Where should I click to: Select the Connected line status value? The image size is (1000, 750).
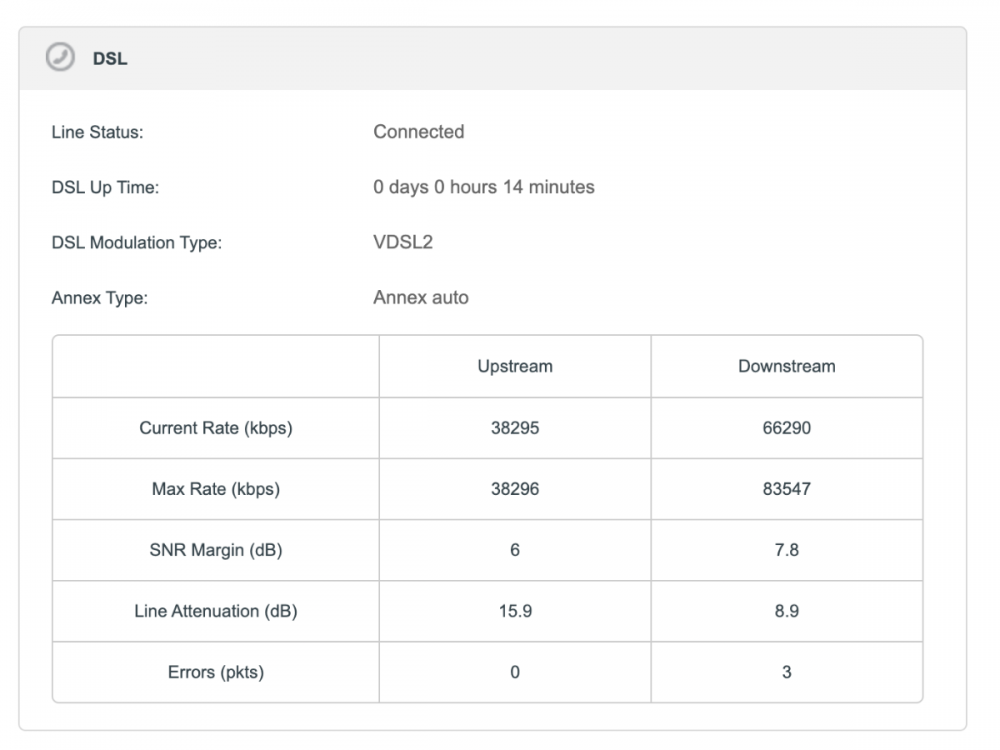(x=418, y=132)
